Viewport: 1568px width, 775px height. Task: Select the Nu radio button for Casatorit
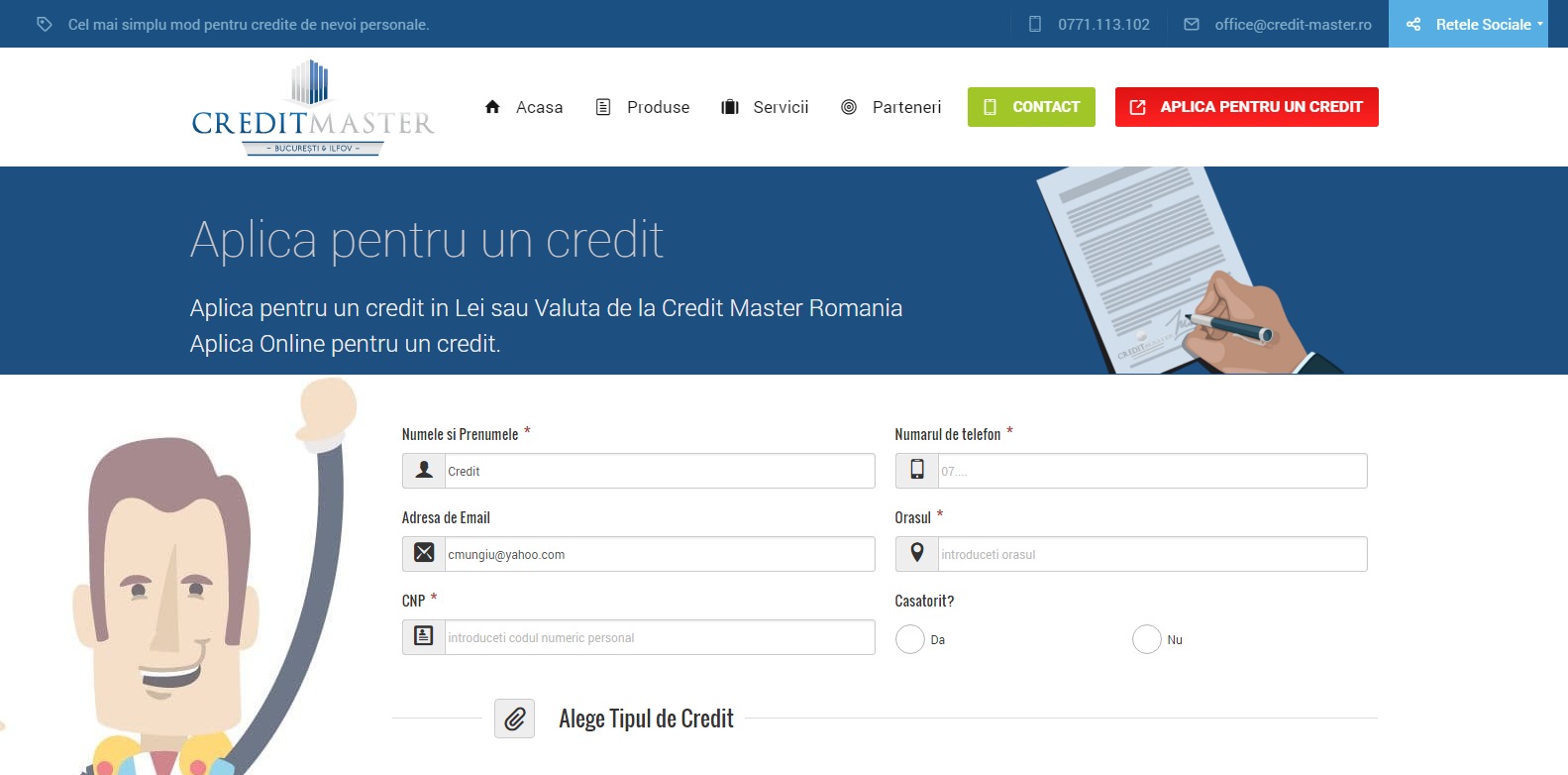click(x=1146, y=639)
